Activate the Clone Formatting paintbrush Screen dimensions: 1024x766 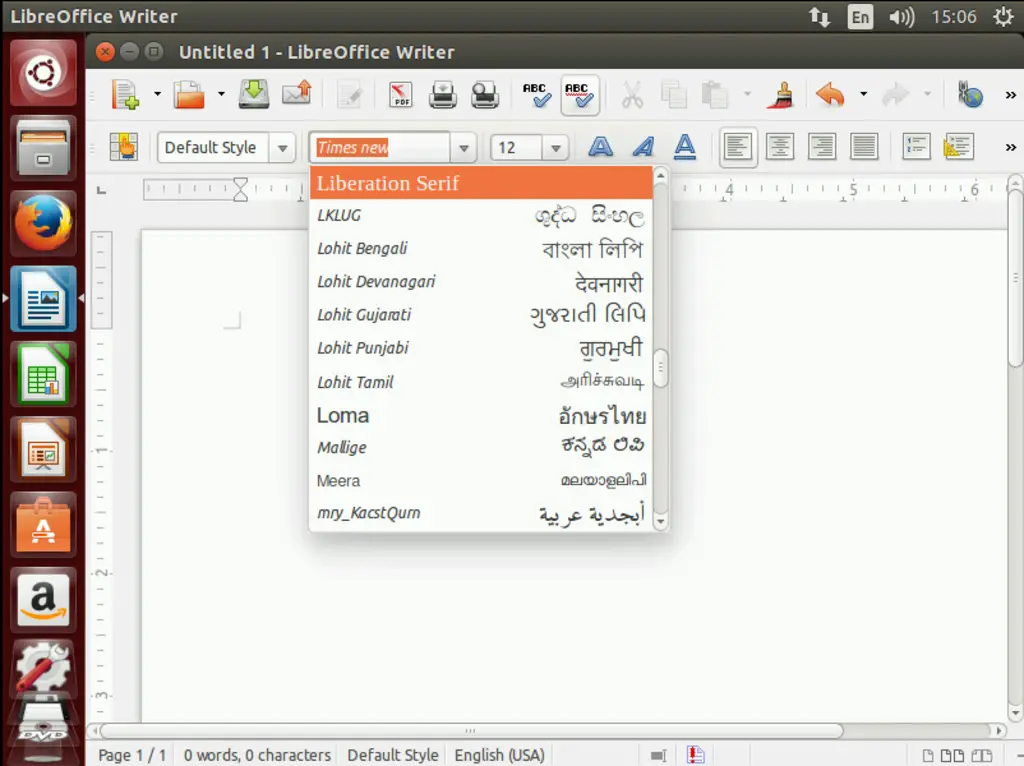point(780,95)
